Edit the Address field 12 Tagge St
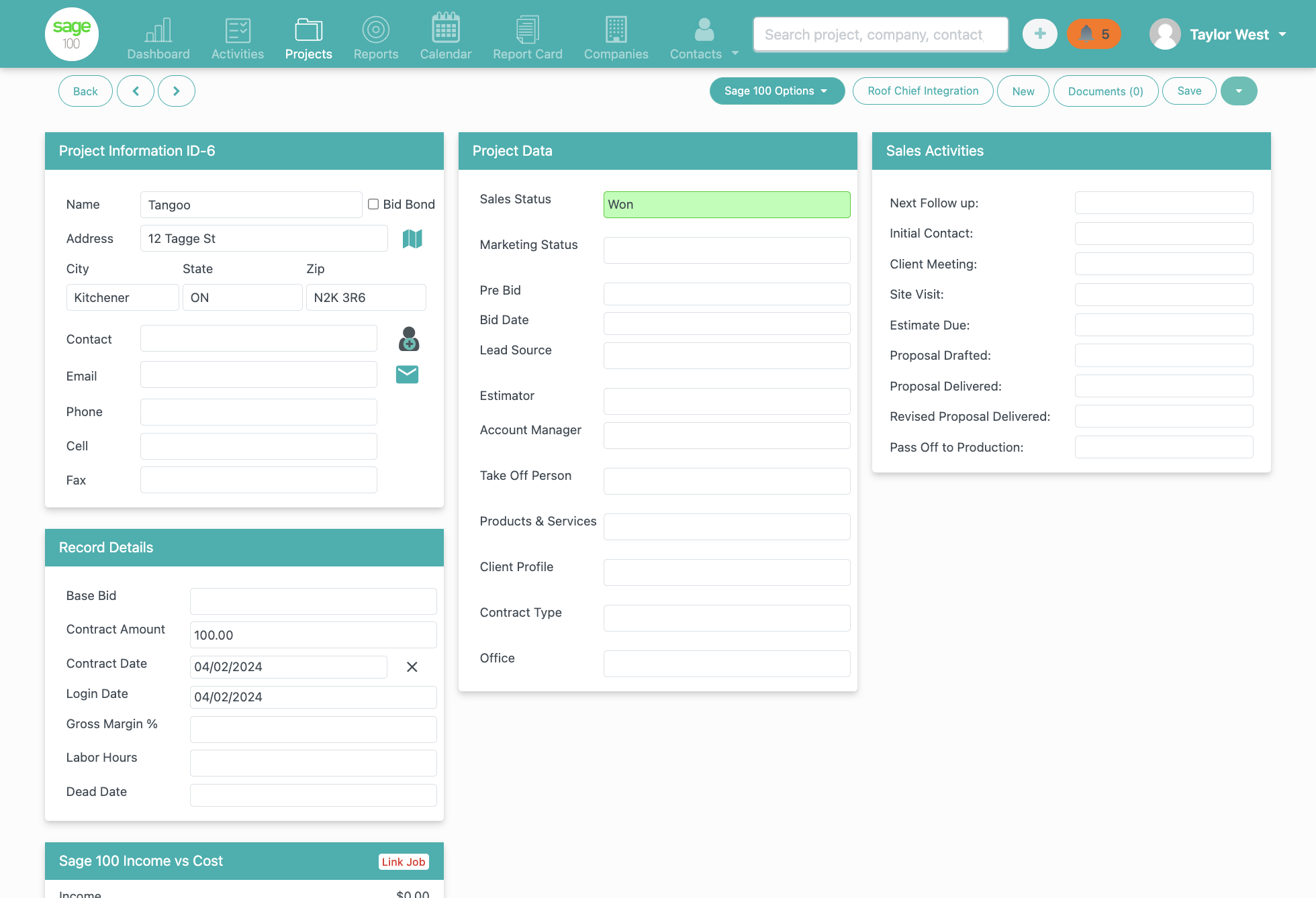 (264, 238)
